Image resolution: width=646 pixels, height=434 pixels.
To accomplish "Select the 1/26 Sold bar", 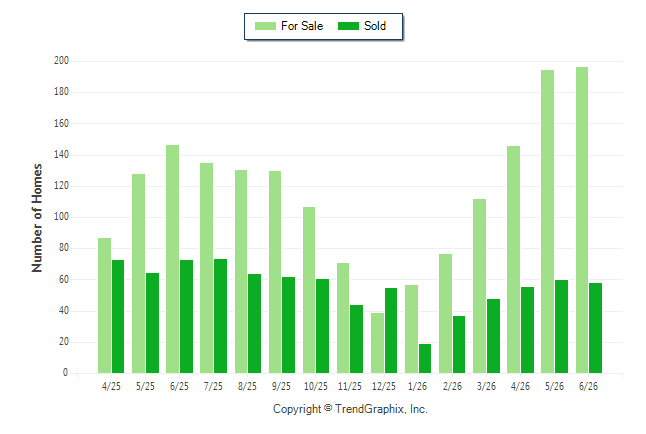I will (x=425, y=359).
